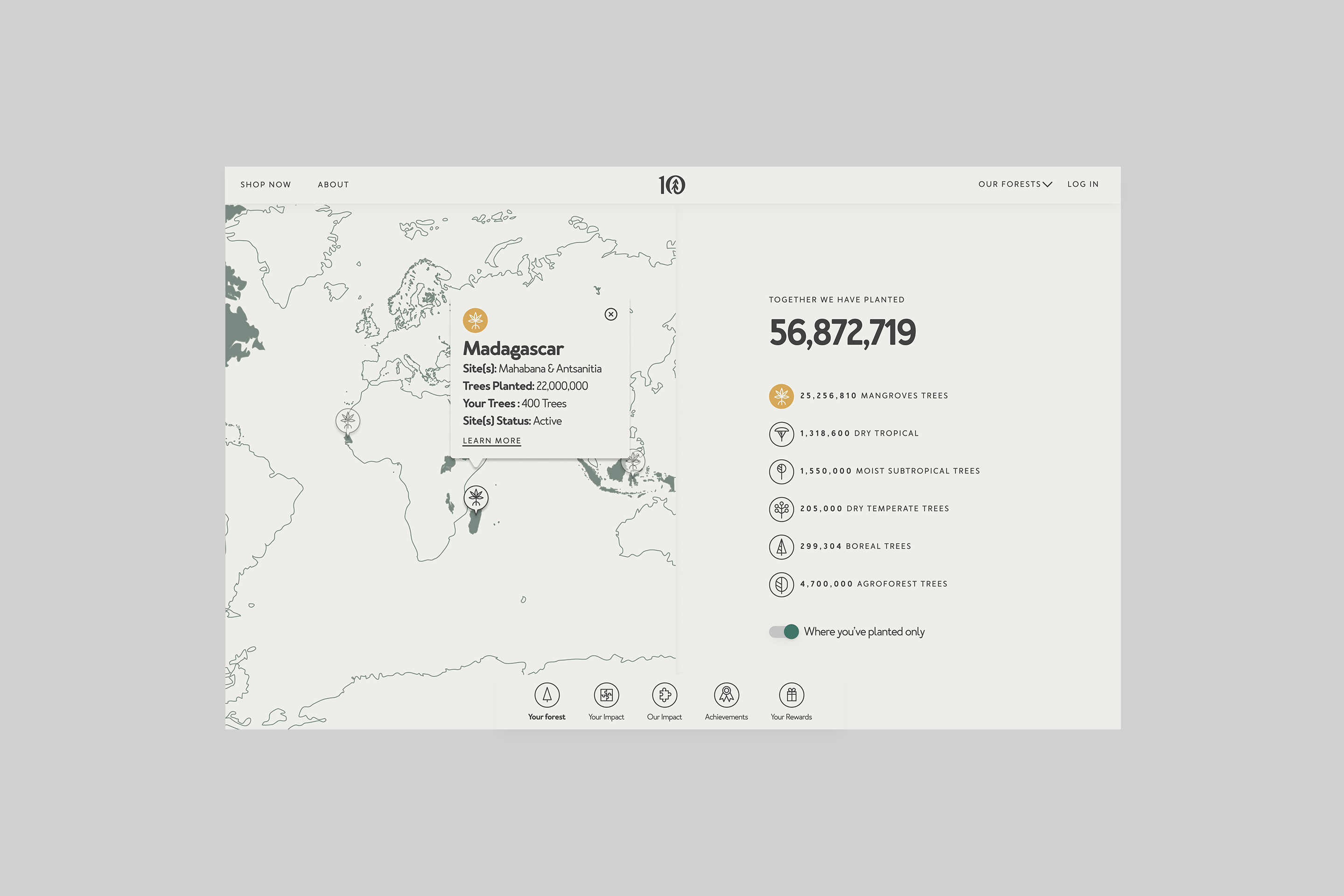Select the Moist Subtropical trees icon
This screenshot has width=1344, height=896.
pos(781,471)
